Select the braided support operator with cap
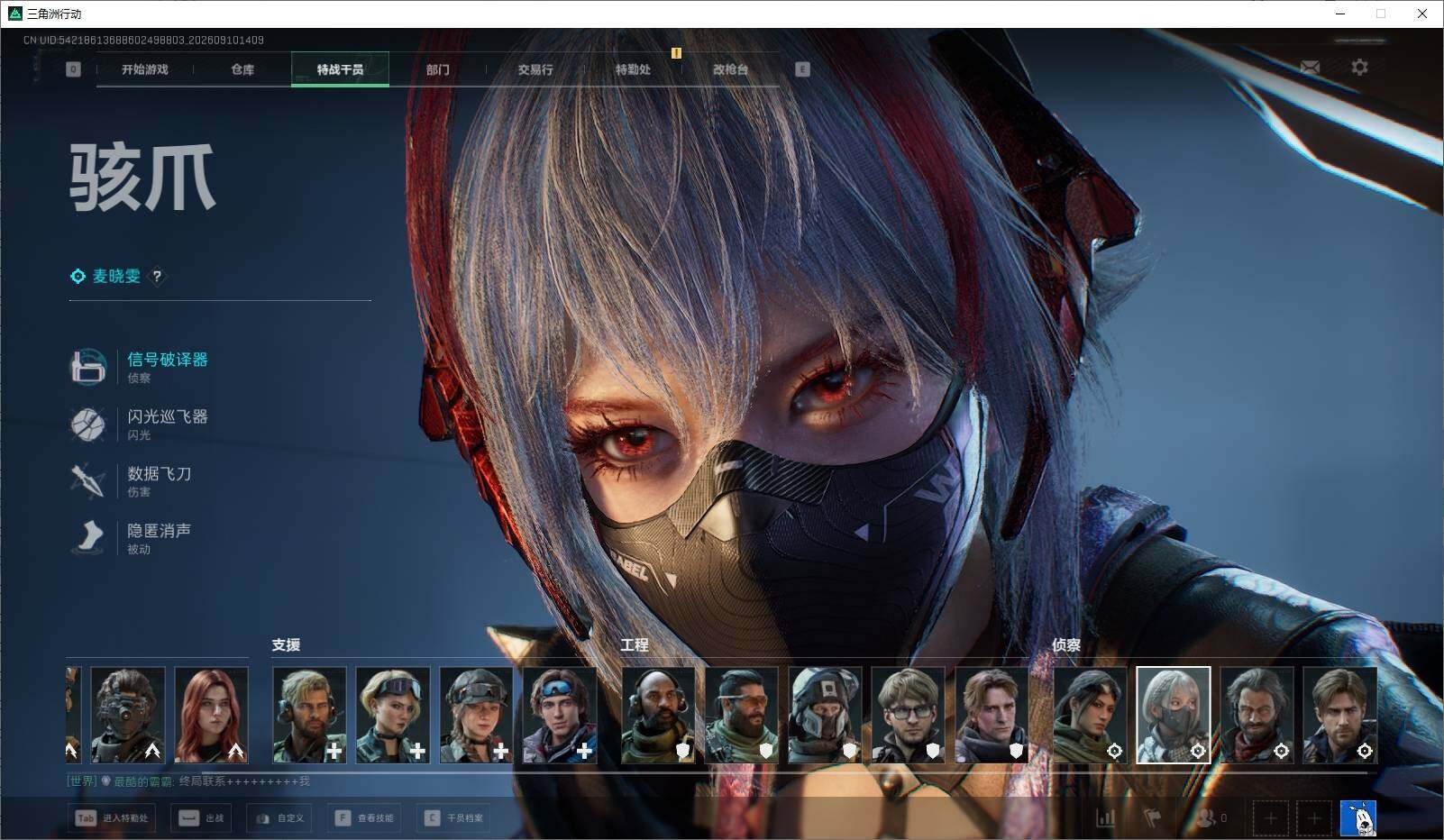Screen dimensions: 1444x840 pyautogui.click(x=476, y=715)
